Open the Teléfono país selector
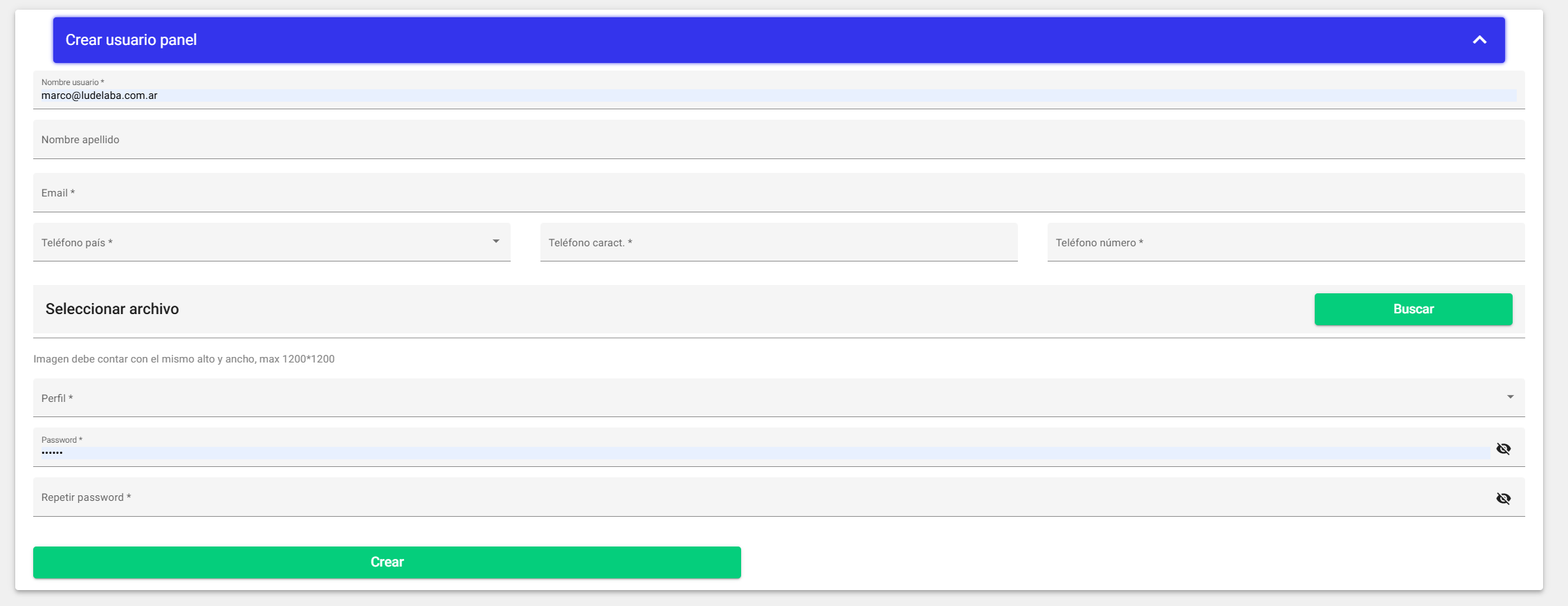The image size is (1568, 606). (x=272, y=242)
